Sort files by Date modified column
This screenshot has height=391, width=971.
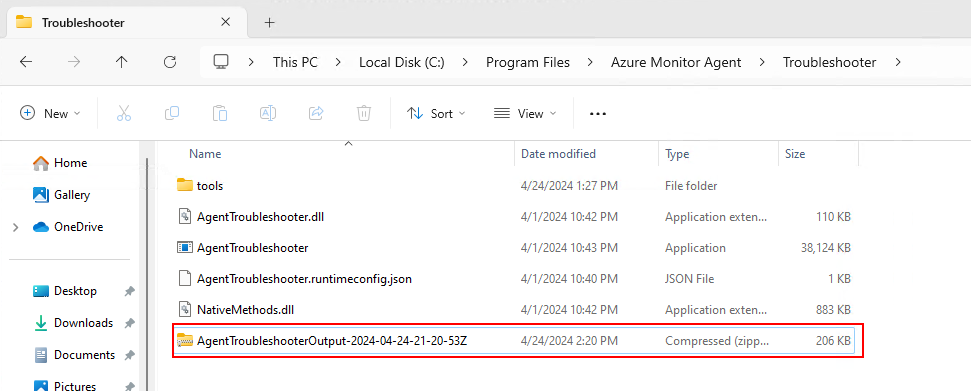tap(558, 154)
